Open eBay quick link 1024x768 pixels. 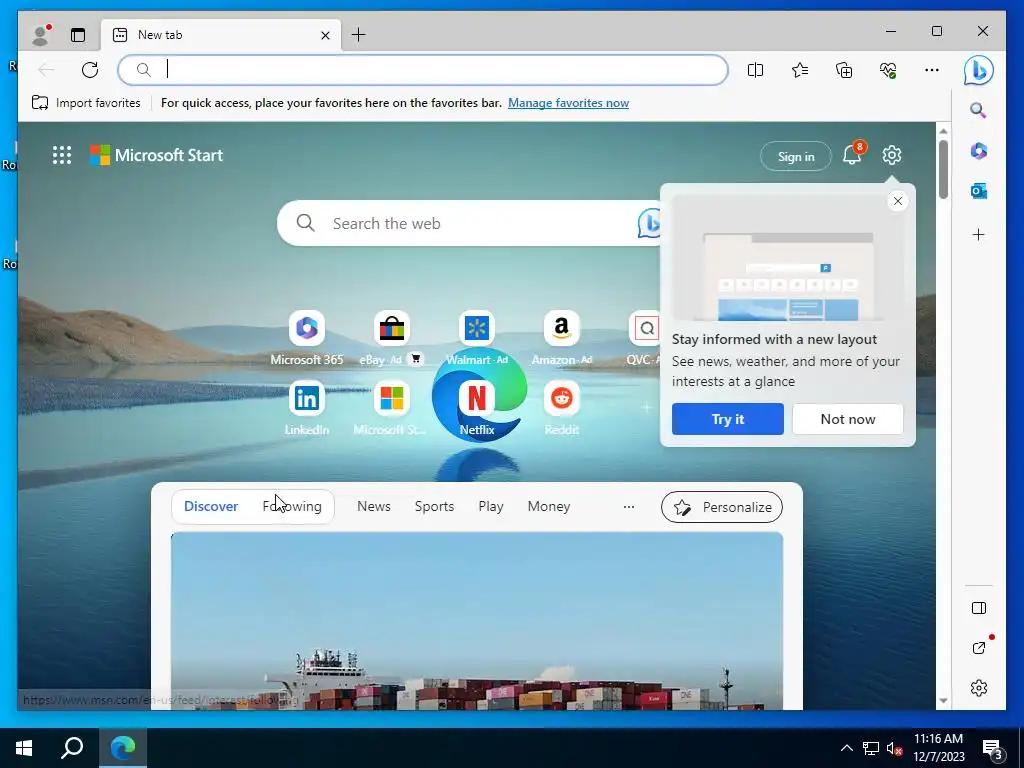coord(391,338)
